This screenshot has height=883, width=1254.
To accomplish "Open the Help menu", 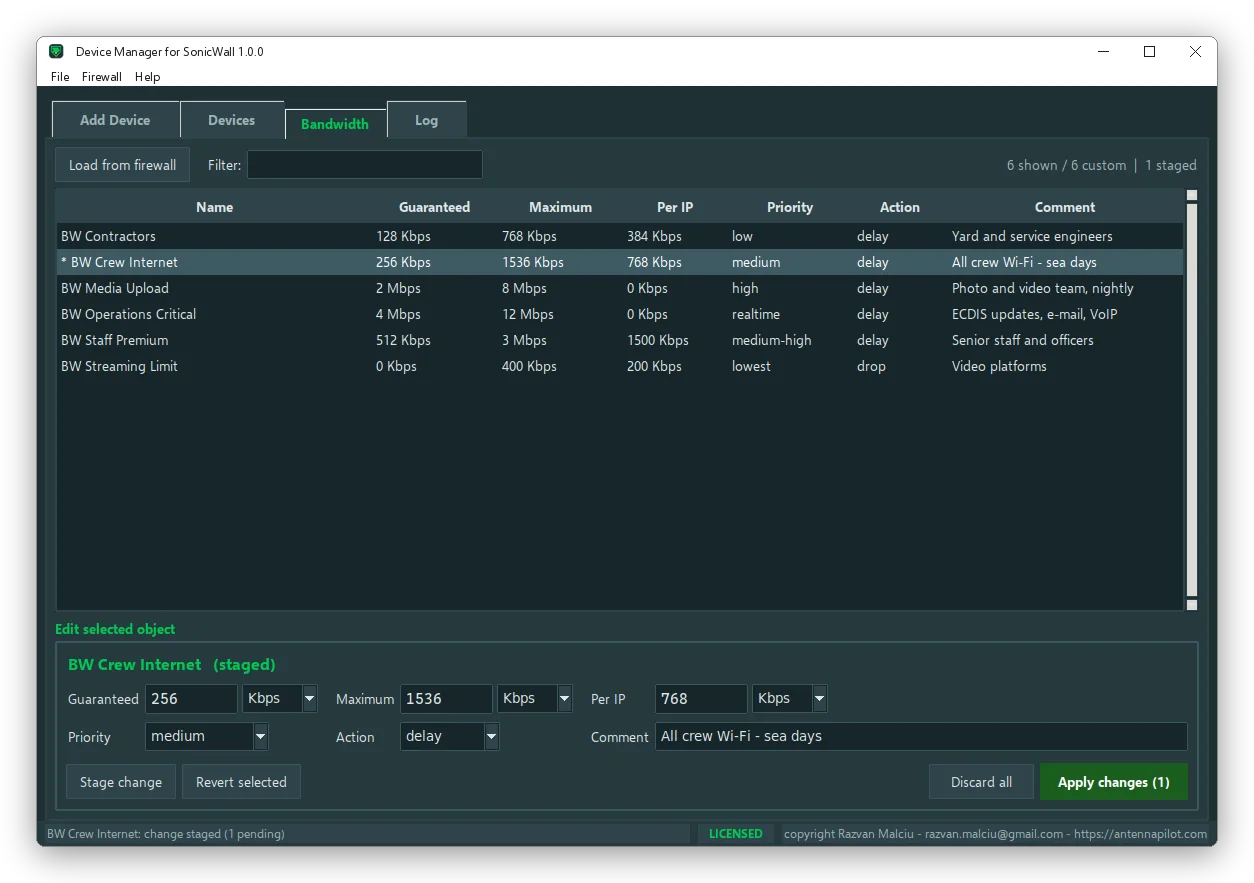I will 148,77.
